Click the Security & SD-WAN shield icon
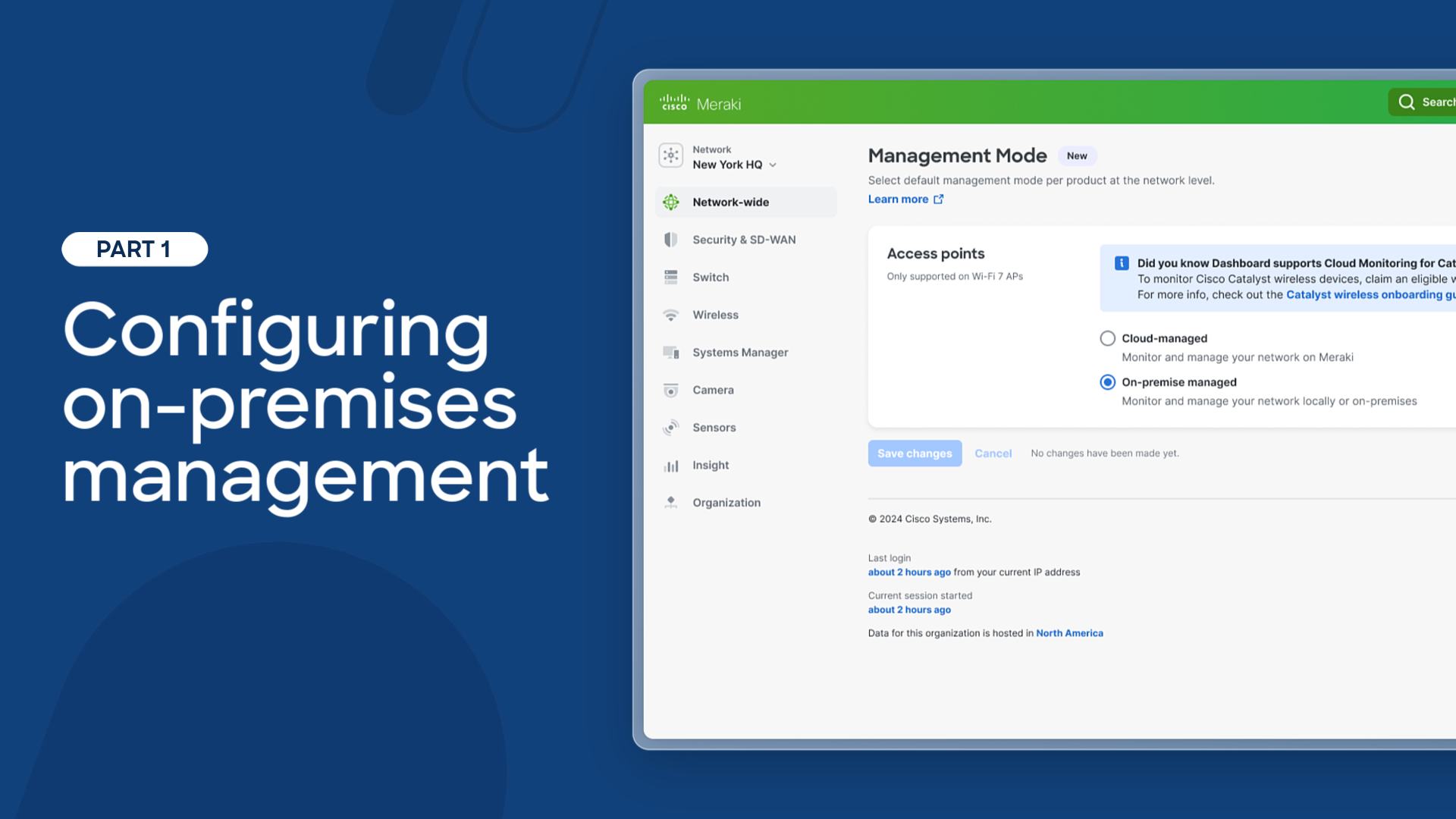The height and width of the screenshot is (819, 1456). coord(670,240)
